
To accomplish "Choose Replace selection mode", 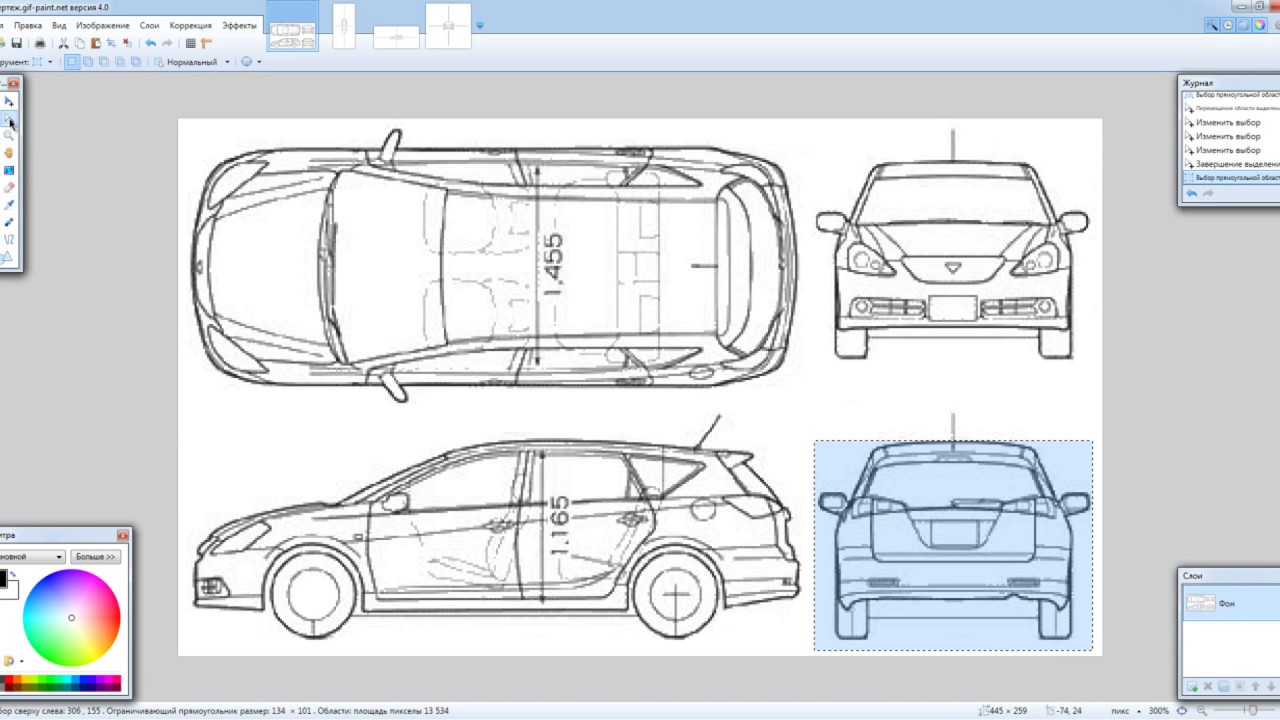I will coord(72,62).
